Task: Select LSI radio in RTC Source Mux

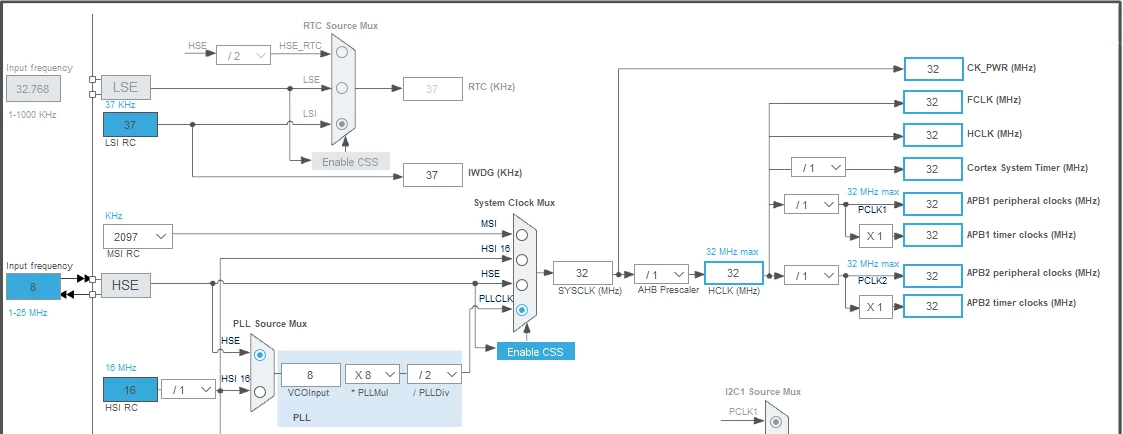Action: coord(342,123)
